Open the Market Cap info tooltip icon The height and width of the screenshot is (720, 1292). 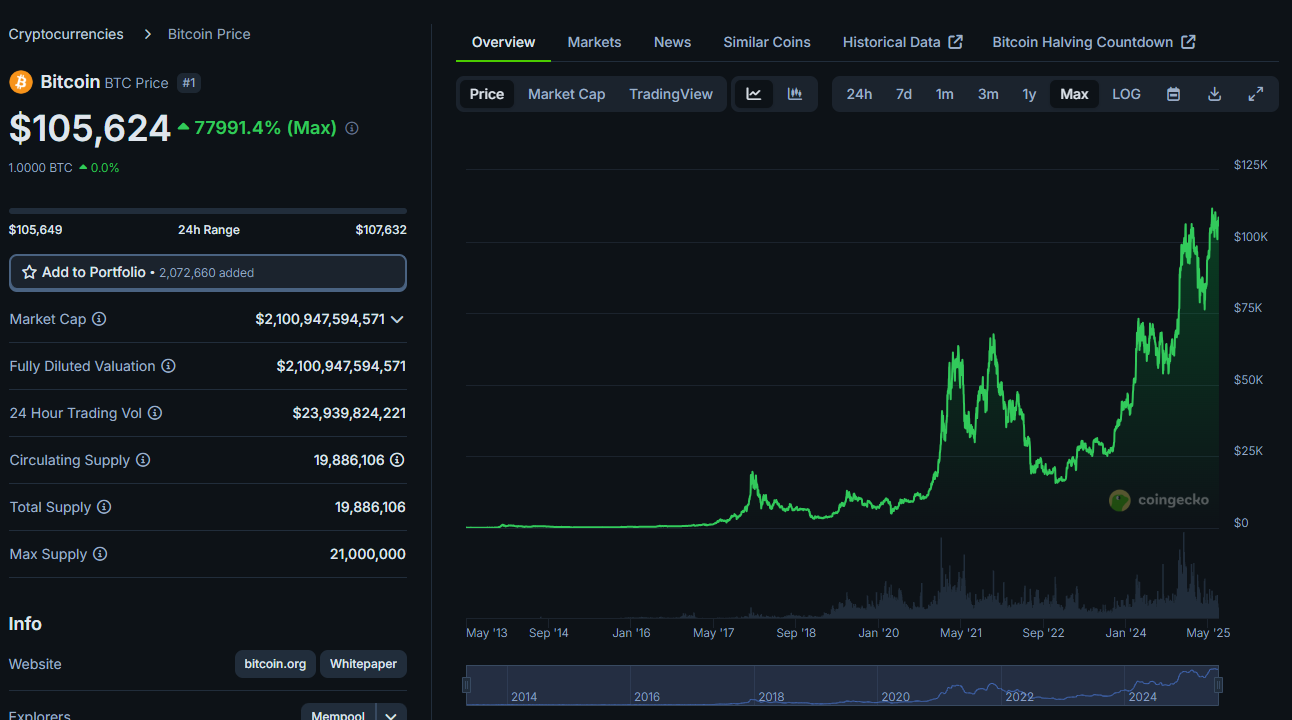(x=99, y=319)
